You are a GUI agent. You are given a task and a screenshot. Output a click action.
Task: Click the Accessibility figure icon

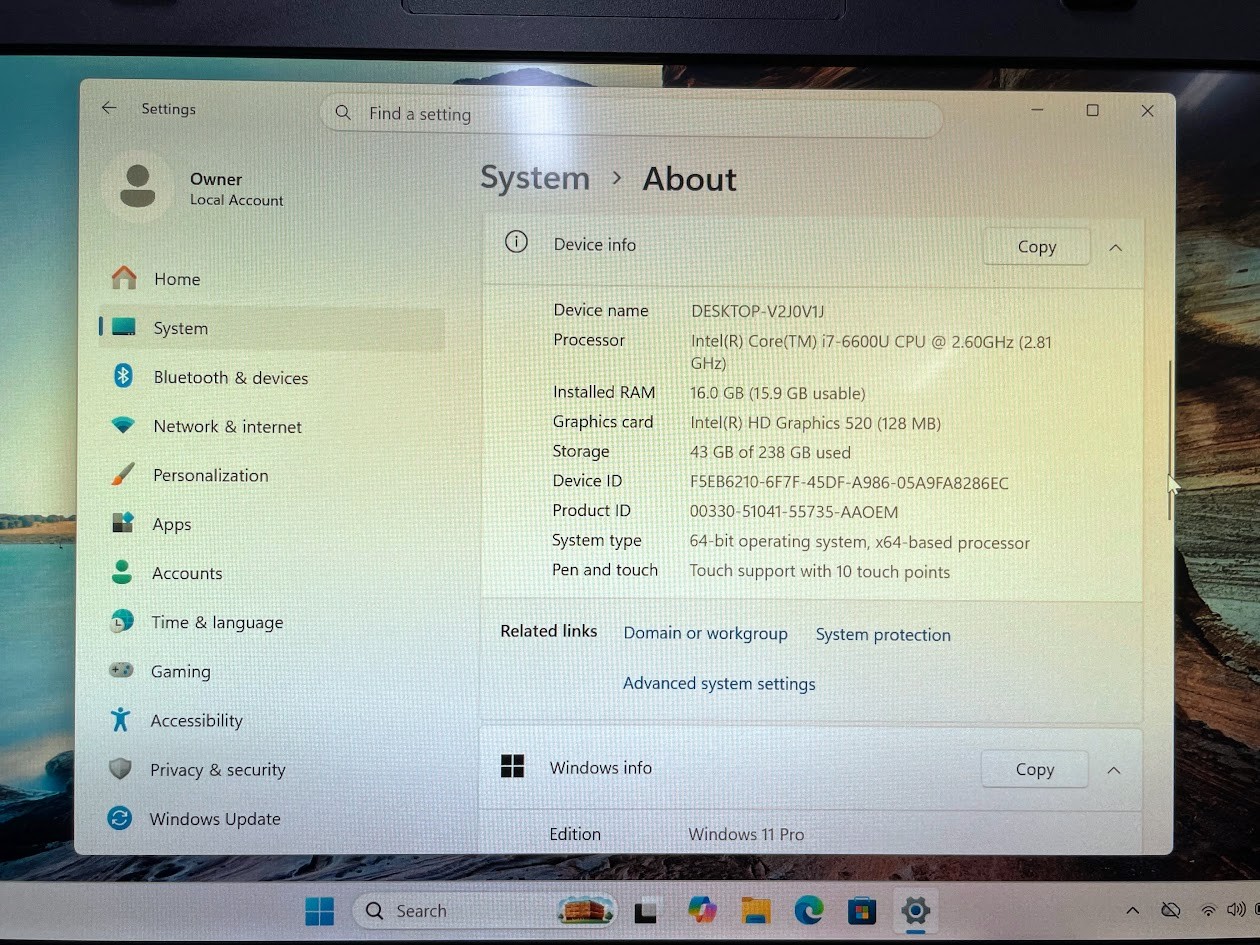120,719
